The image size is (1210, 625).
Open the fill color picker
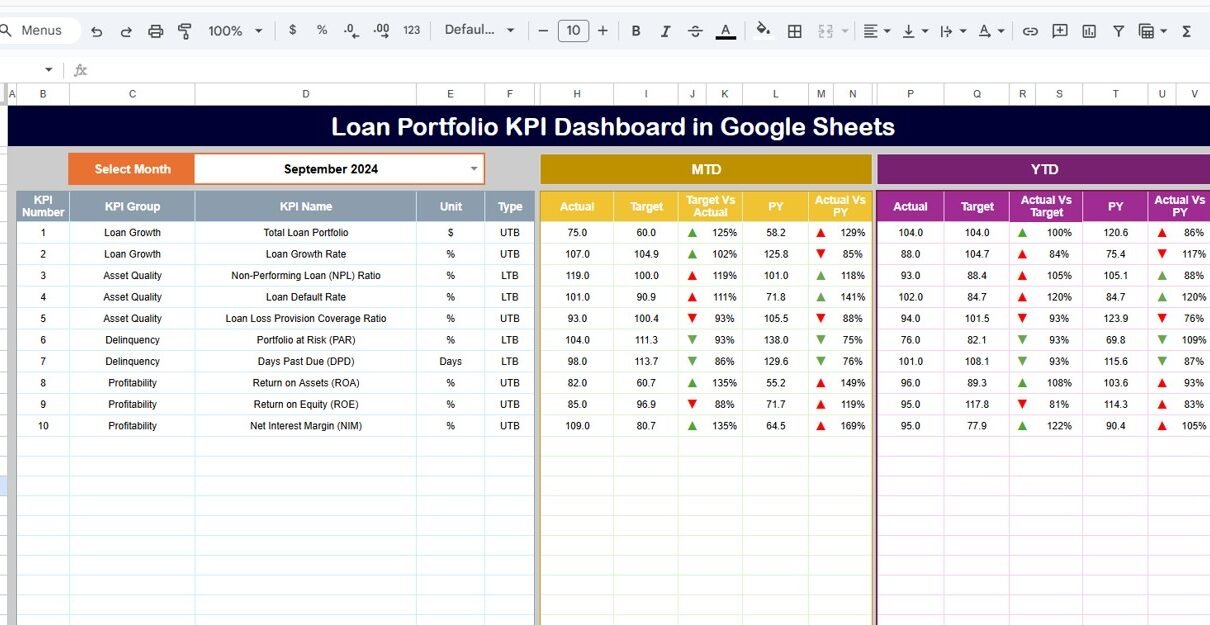pyautogui.click(x=763, y=30)
